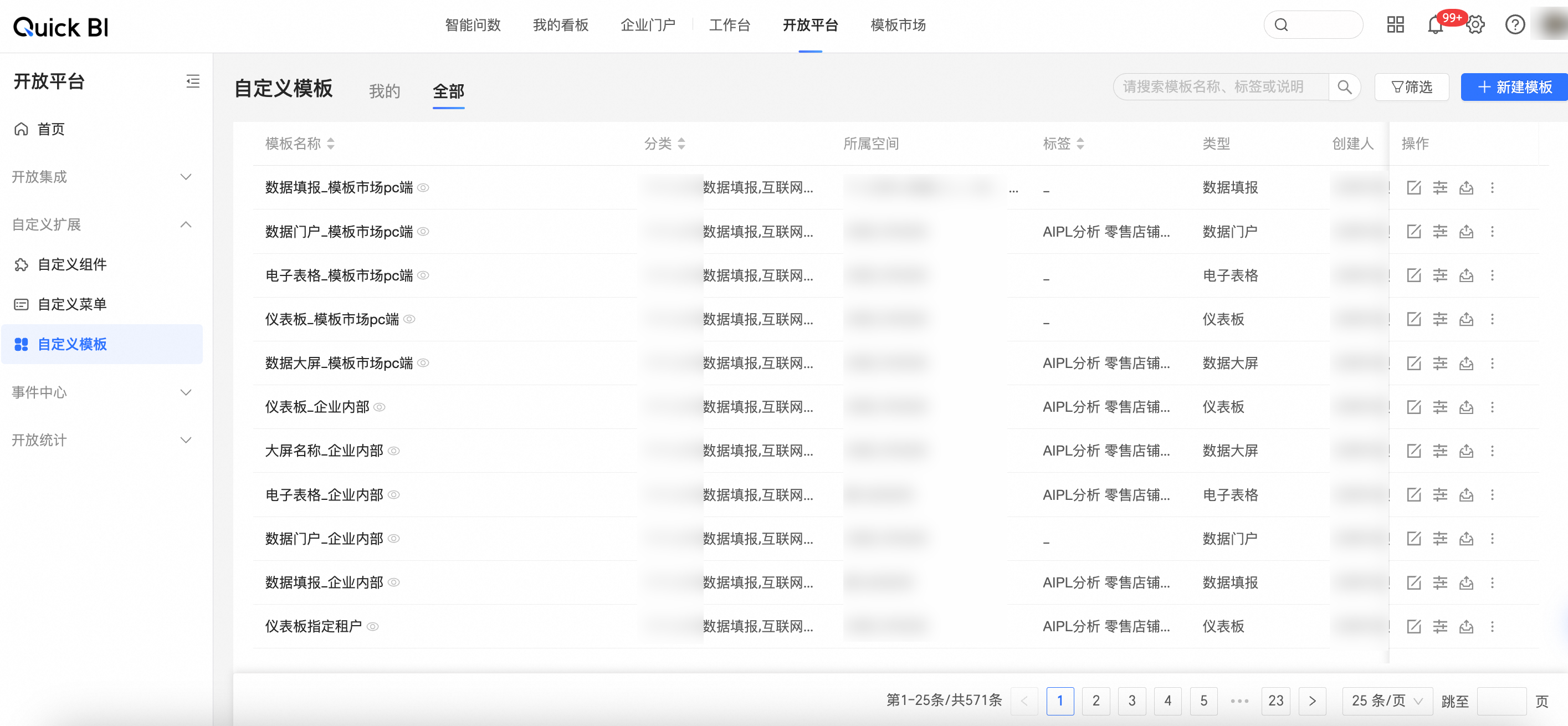Focus the template name search field
The image size is (1568, 726).
1221,87
